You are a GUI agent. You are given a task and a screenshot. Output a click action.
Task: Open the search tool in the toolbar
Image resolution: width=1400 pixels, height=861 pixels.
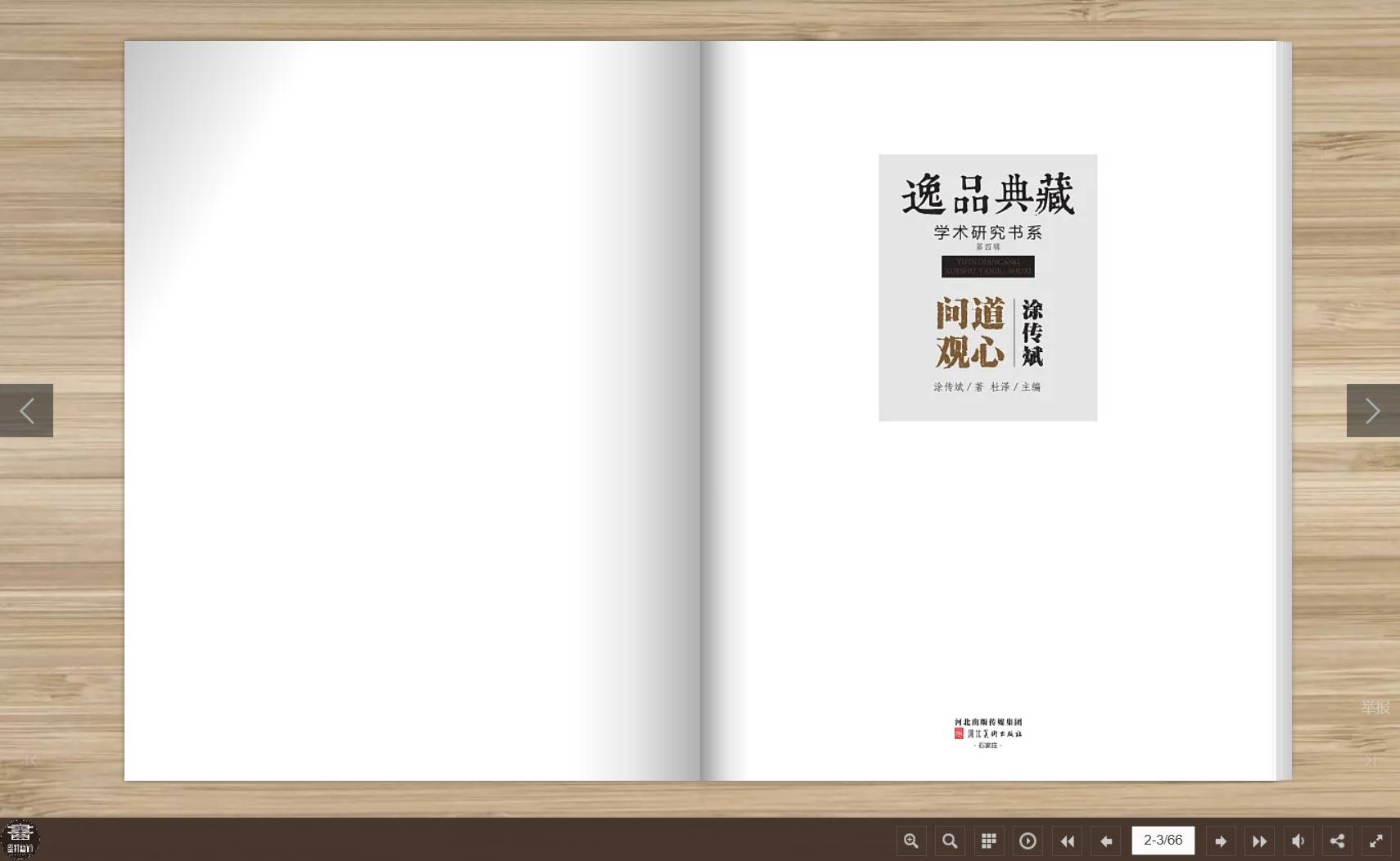click(x=950, y=841)
